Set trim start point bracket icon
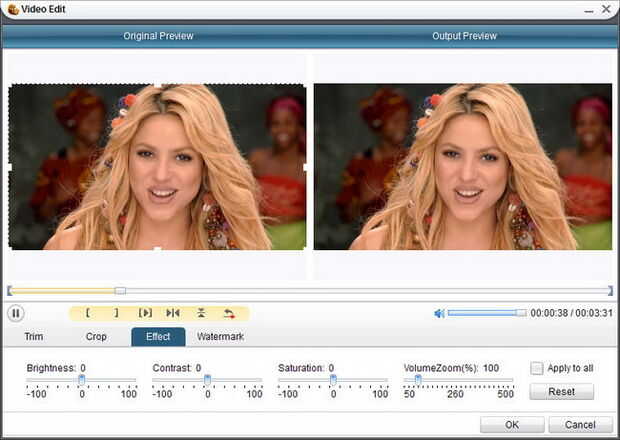620x440 pixels. point(88,313)
